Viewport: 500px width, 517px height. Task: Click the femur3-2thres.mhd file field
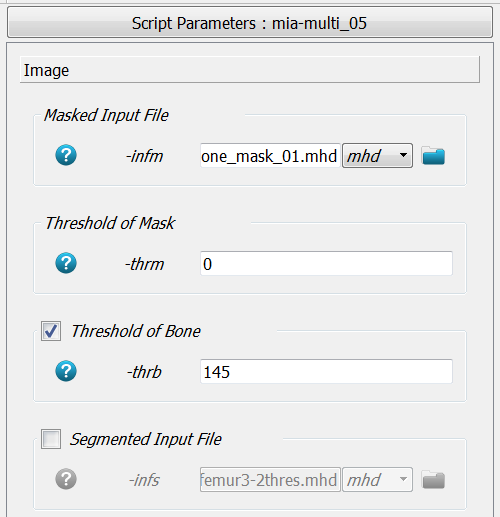pos(270,480)
